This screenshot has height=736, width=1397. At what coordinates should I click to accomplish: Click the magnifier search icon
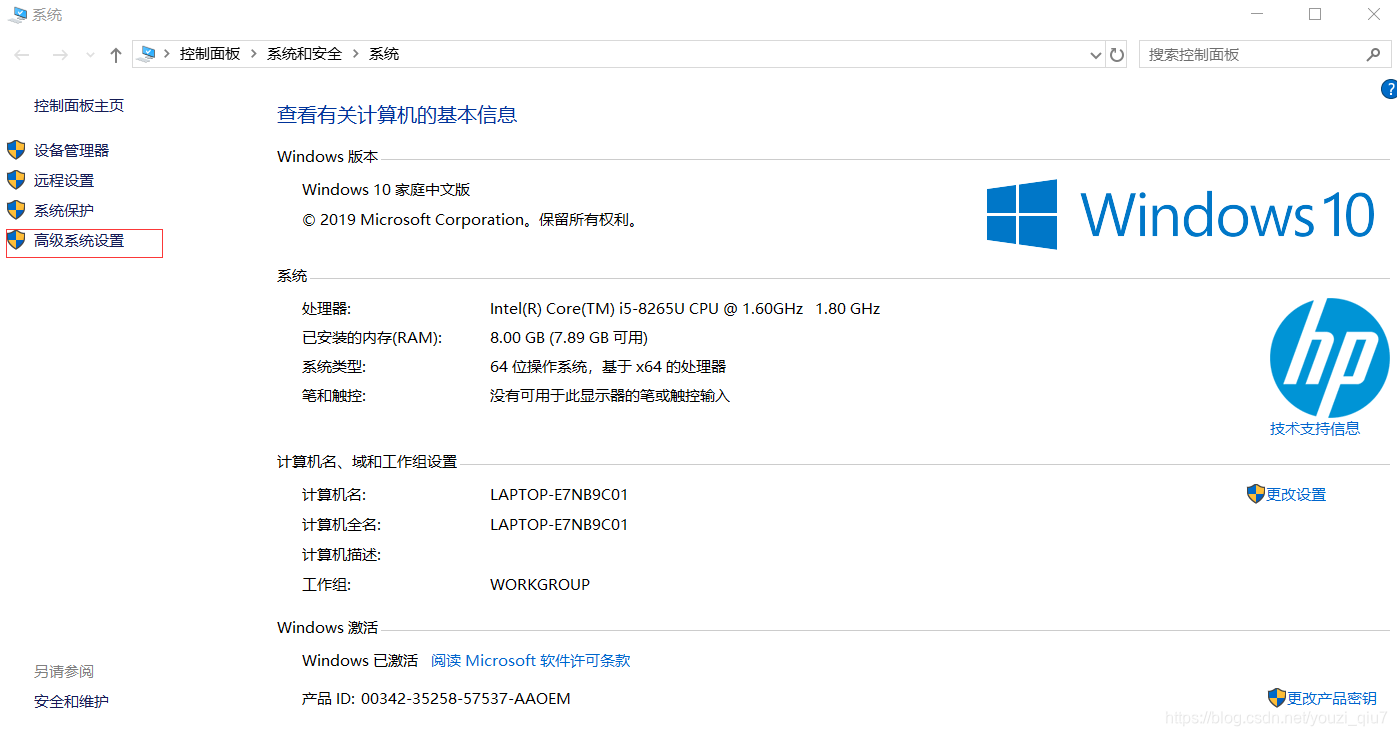pyautogui.click(x=1373, y=54)
